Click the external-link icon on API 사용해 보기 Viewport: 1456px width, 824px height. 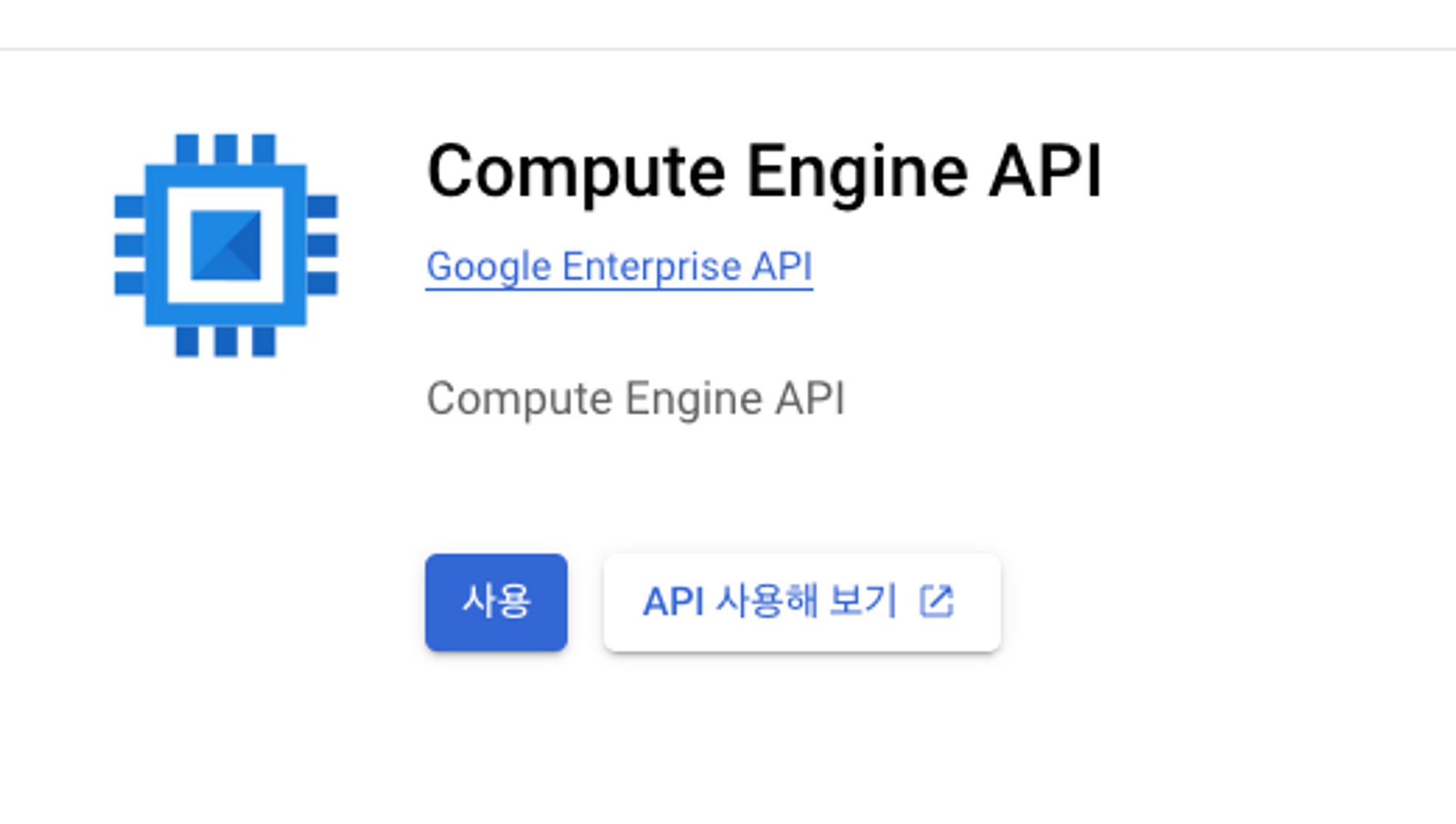(x=936, y=601)
